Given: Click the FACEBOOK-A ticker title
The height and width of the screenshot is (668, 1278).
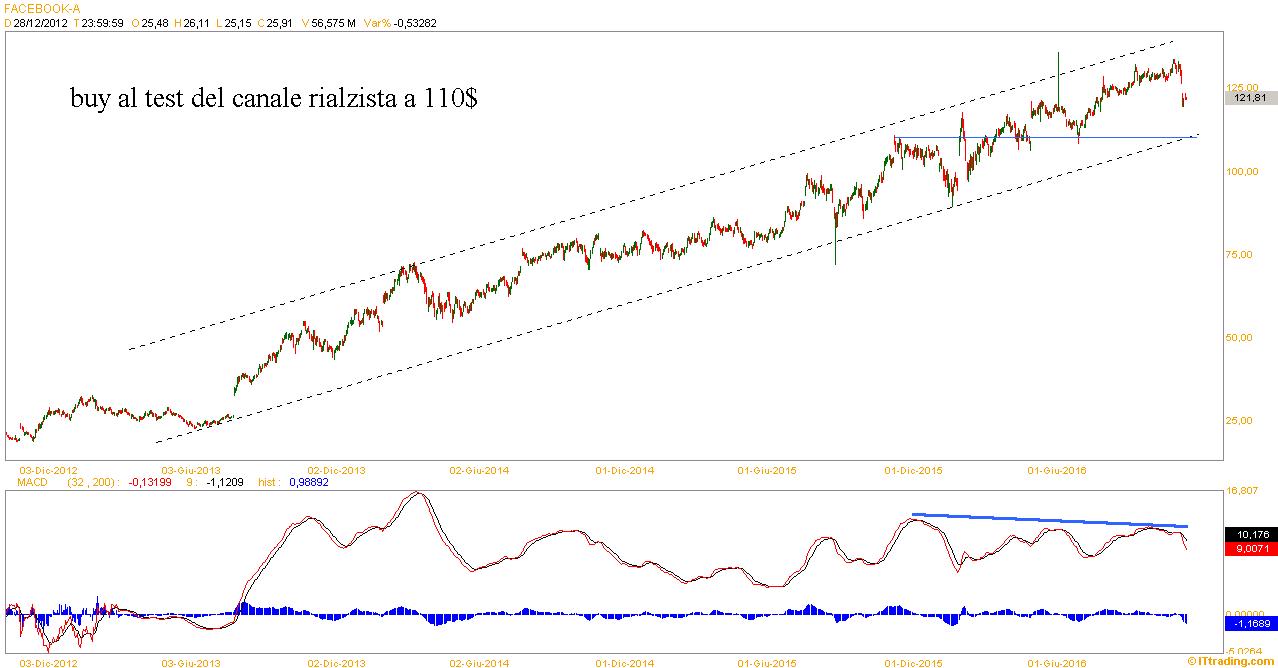Looking at the screenshot, I should tap(41, 8).
